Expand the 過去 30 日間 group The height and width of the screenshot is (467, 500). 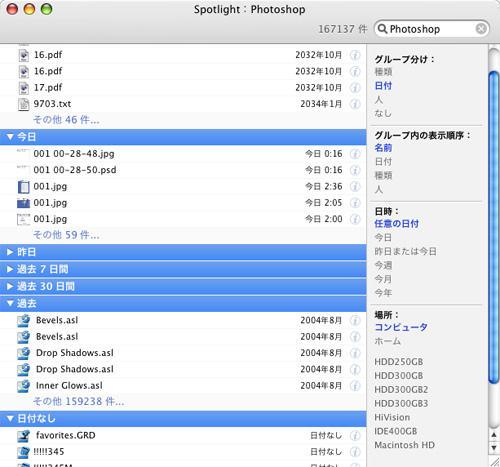click(x=10, y=286)
